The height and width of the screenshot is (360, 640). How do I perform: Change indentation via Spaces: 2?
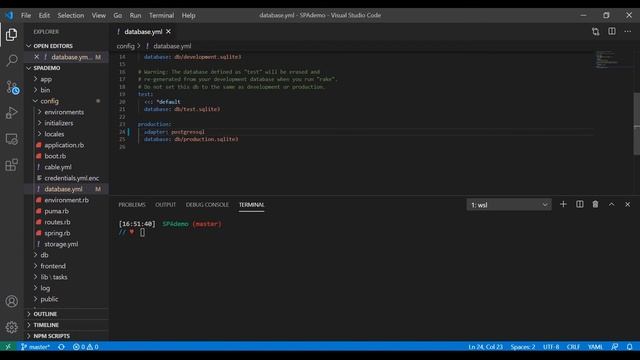click(522, 347)
